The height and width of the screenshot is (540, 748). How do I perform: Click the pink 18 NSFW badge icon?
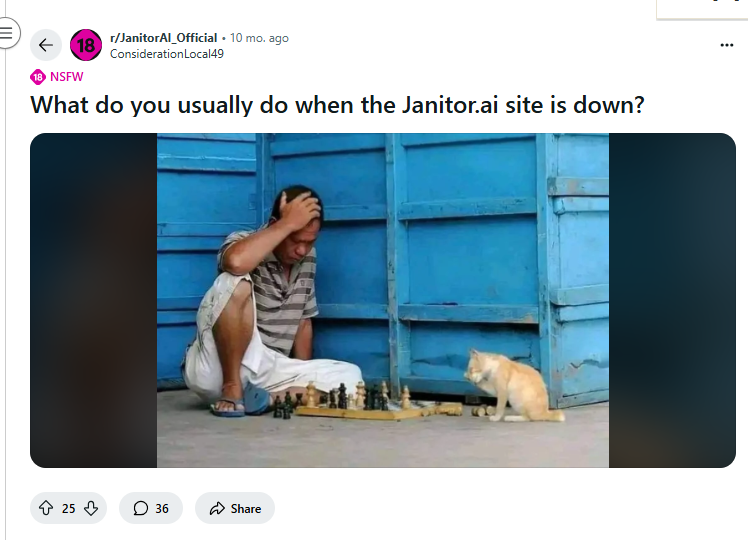(x=38, y=77)
